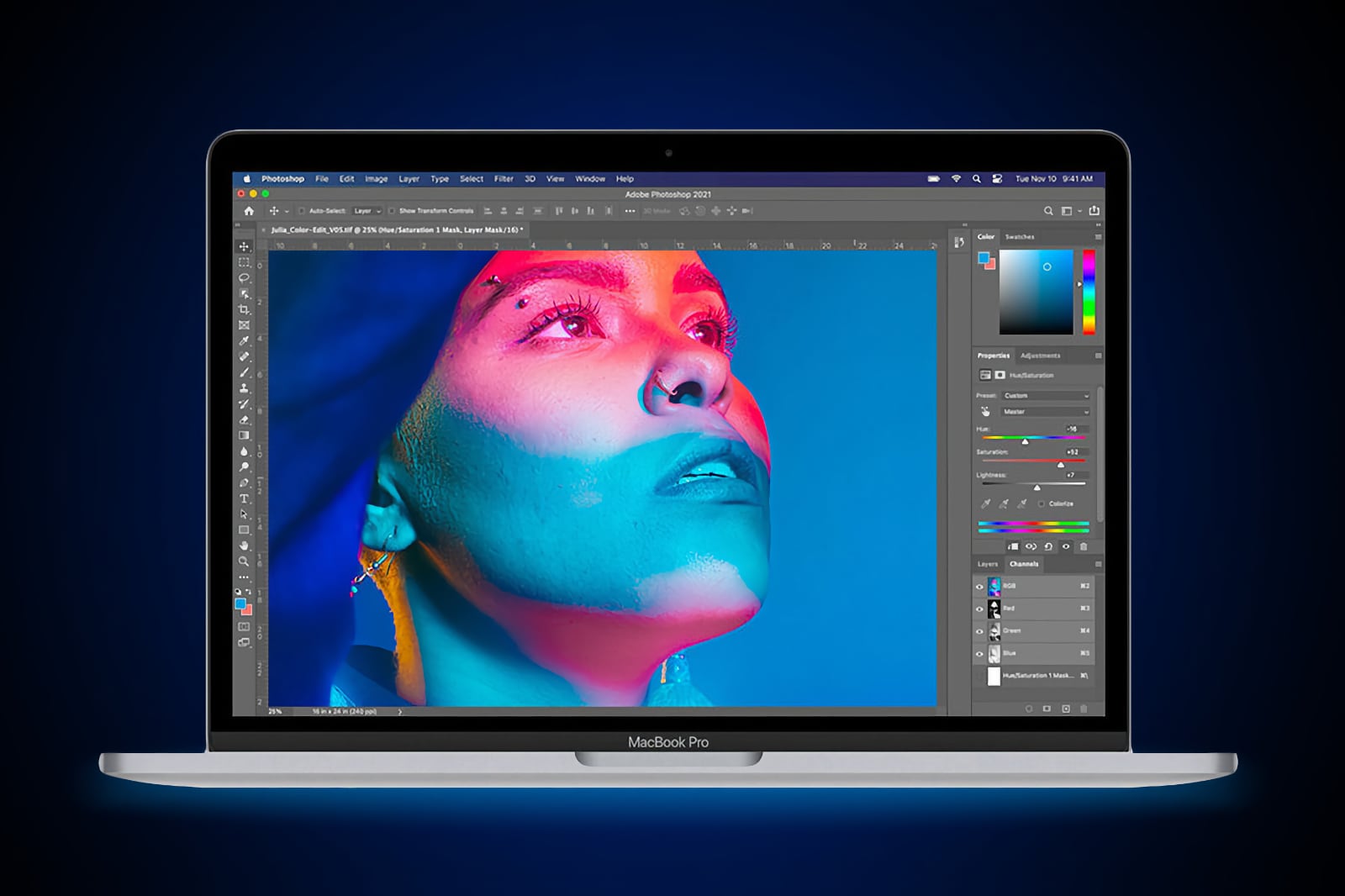Enable the Colorize option
The image size is (1345, 896).
tap(1041, 503)
